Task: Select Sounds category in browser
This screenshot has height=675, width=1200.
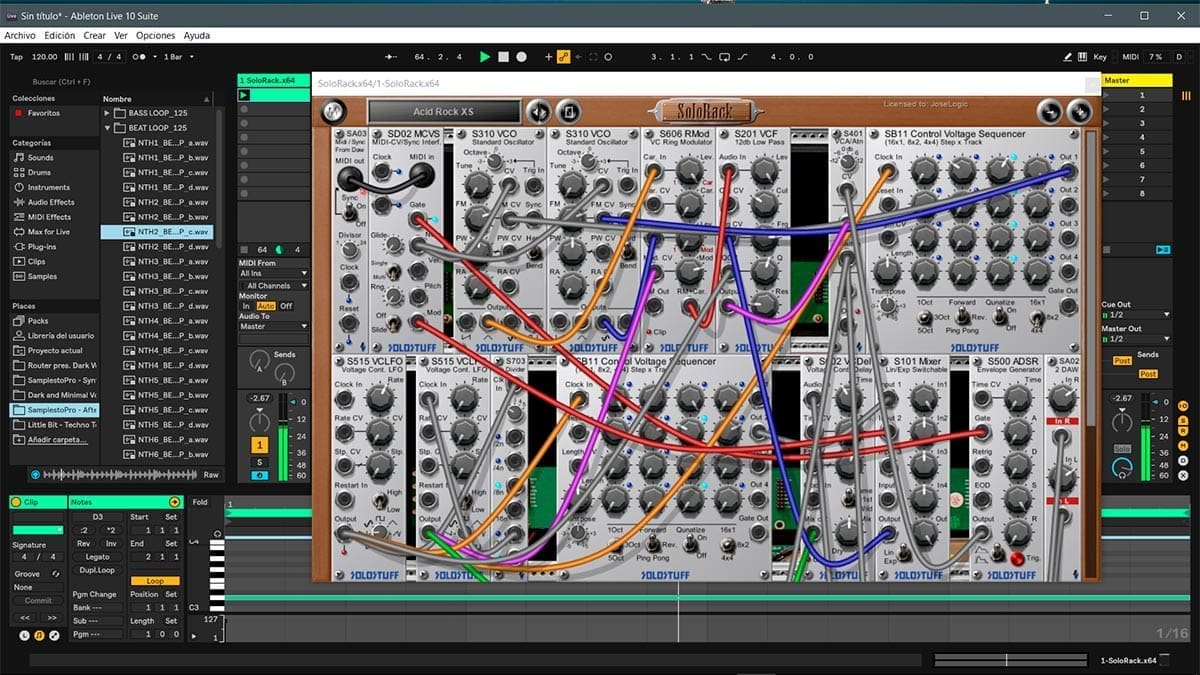Action: click(40, 157)
